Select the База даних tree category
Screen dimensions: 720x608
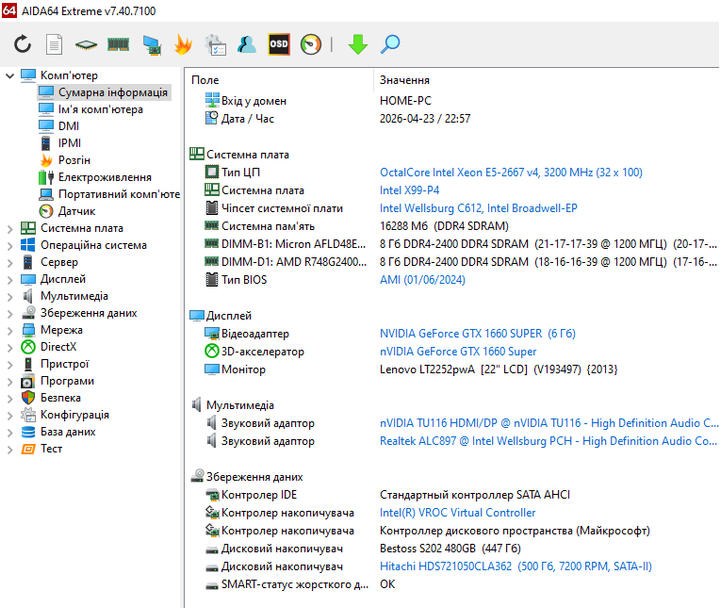(x=68, y=432)
